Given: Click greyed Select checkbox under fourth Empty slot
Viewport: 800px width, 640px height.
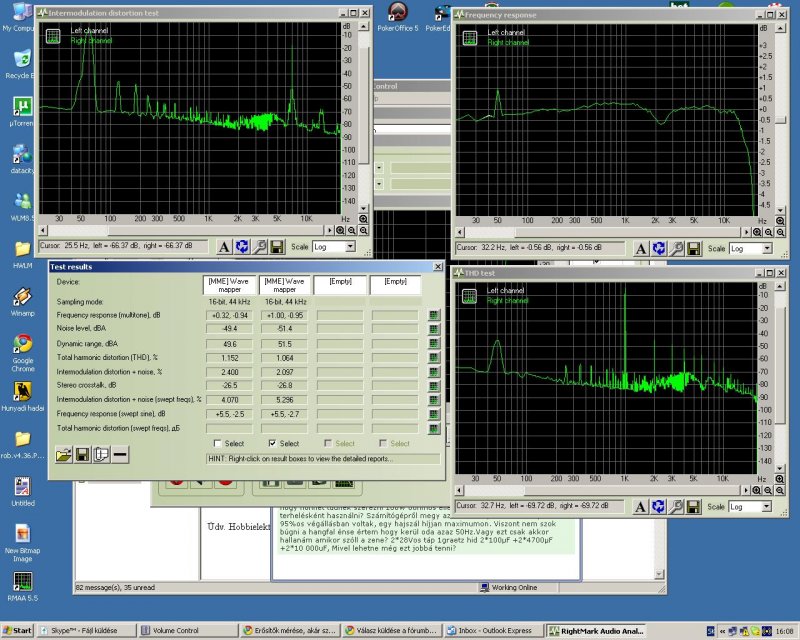Looking at the screenshot, I should pos(383,443).
